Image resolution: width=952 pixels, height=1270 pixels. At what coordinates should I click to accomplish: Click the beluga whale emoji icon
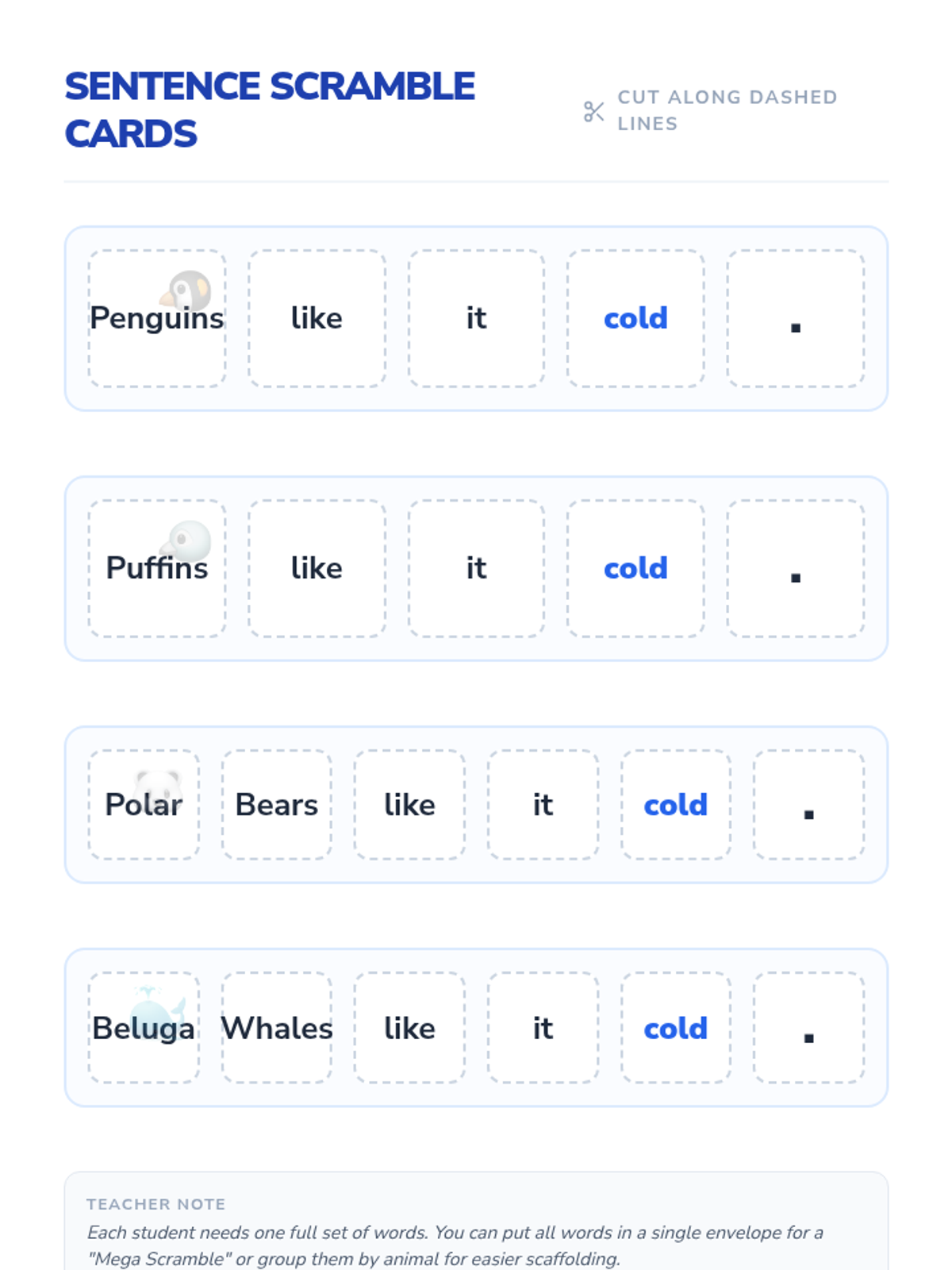click(x=161, y=1008)
